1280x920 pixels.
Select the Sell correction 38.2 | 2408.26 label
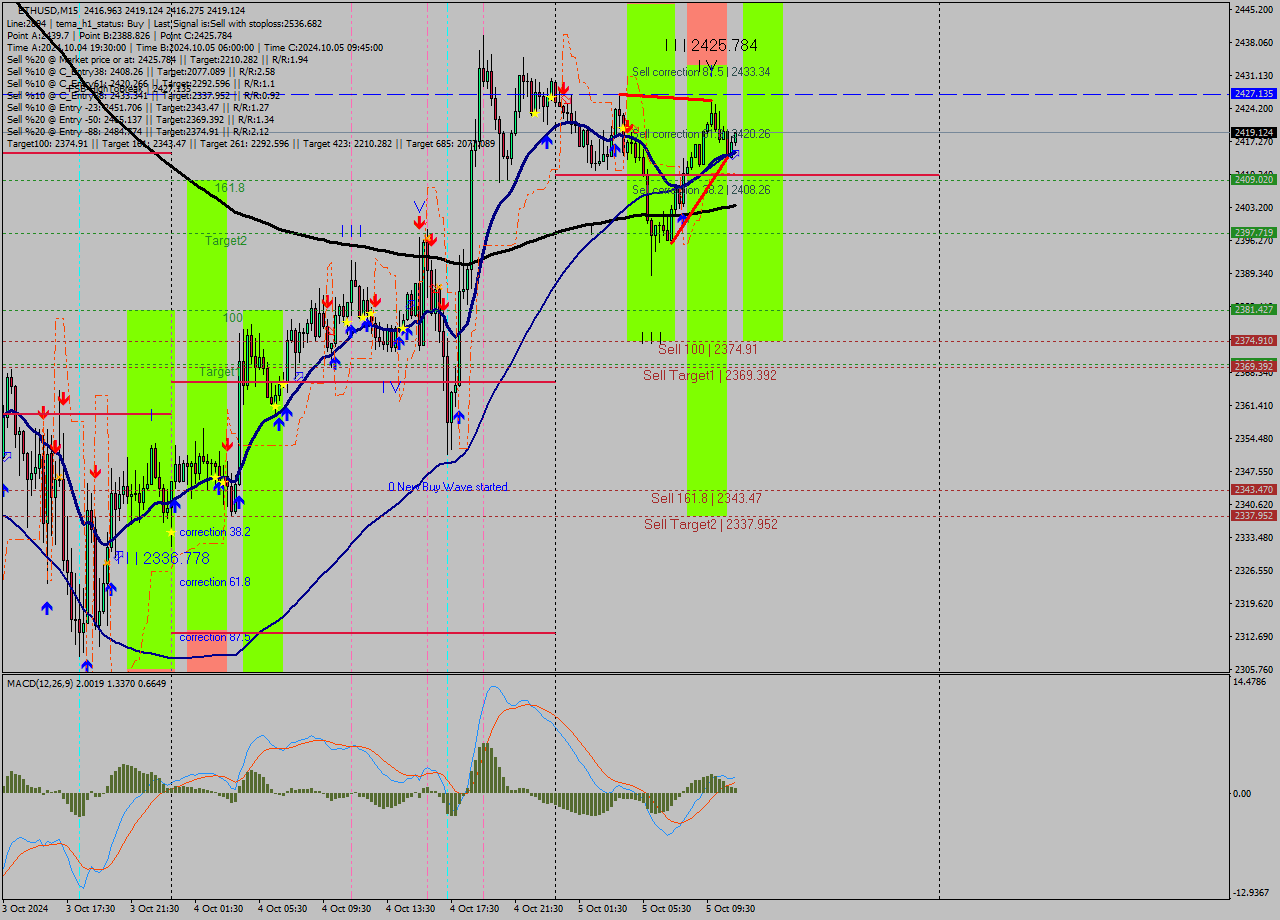(x=701, y=189)
